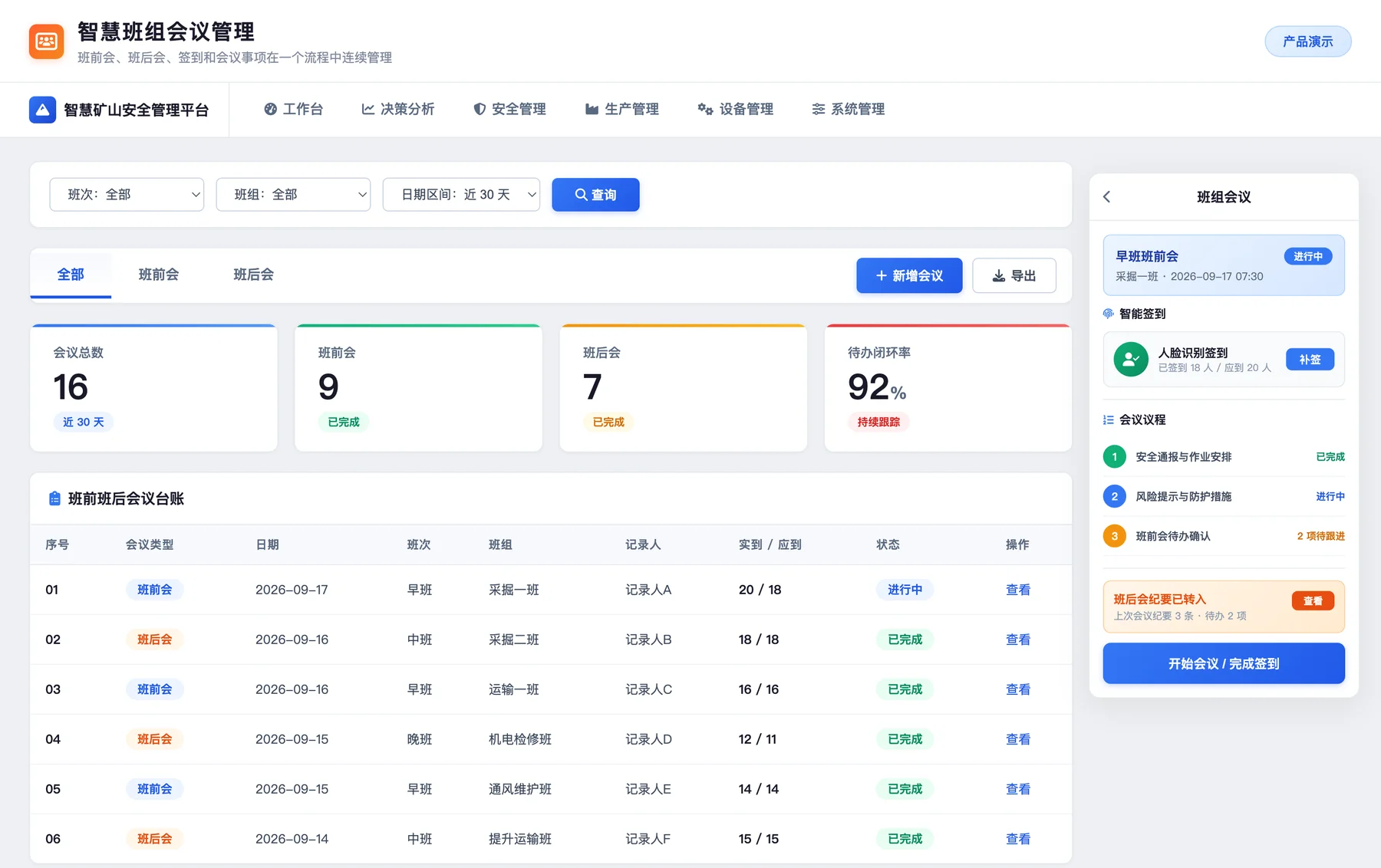Viewport: 1381px width, 868px height.
Task: Expand the 班组 全部 dropdown
Action: click(x=293, y=195)
